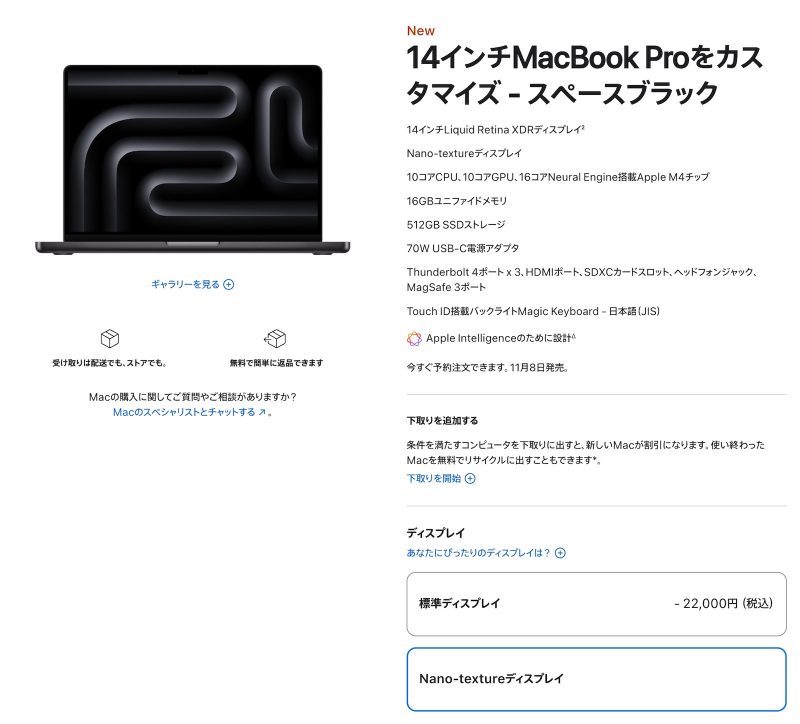Click the Apple Intelligenceのために設計 text
Image resolution: width=800 pixels, height=724 pixels.
coord(500,338)
